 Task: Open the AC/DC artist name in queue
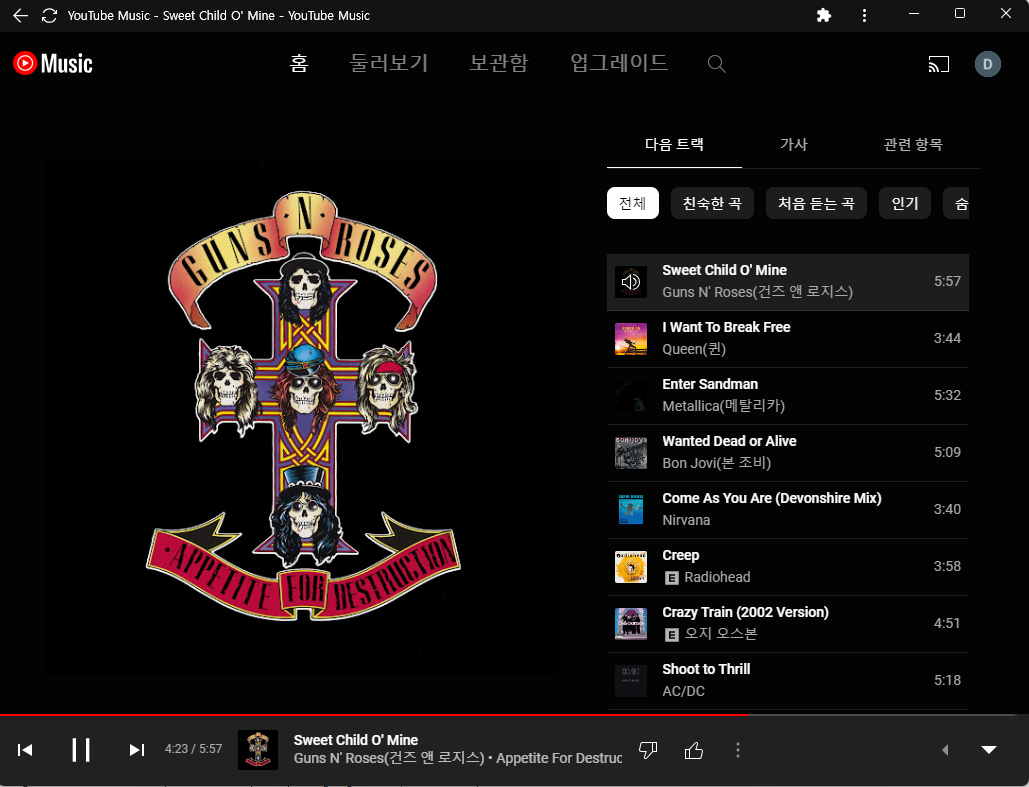click(683, 692)
